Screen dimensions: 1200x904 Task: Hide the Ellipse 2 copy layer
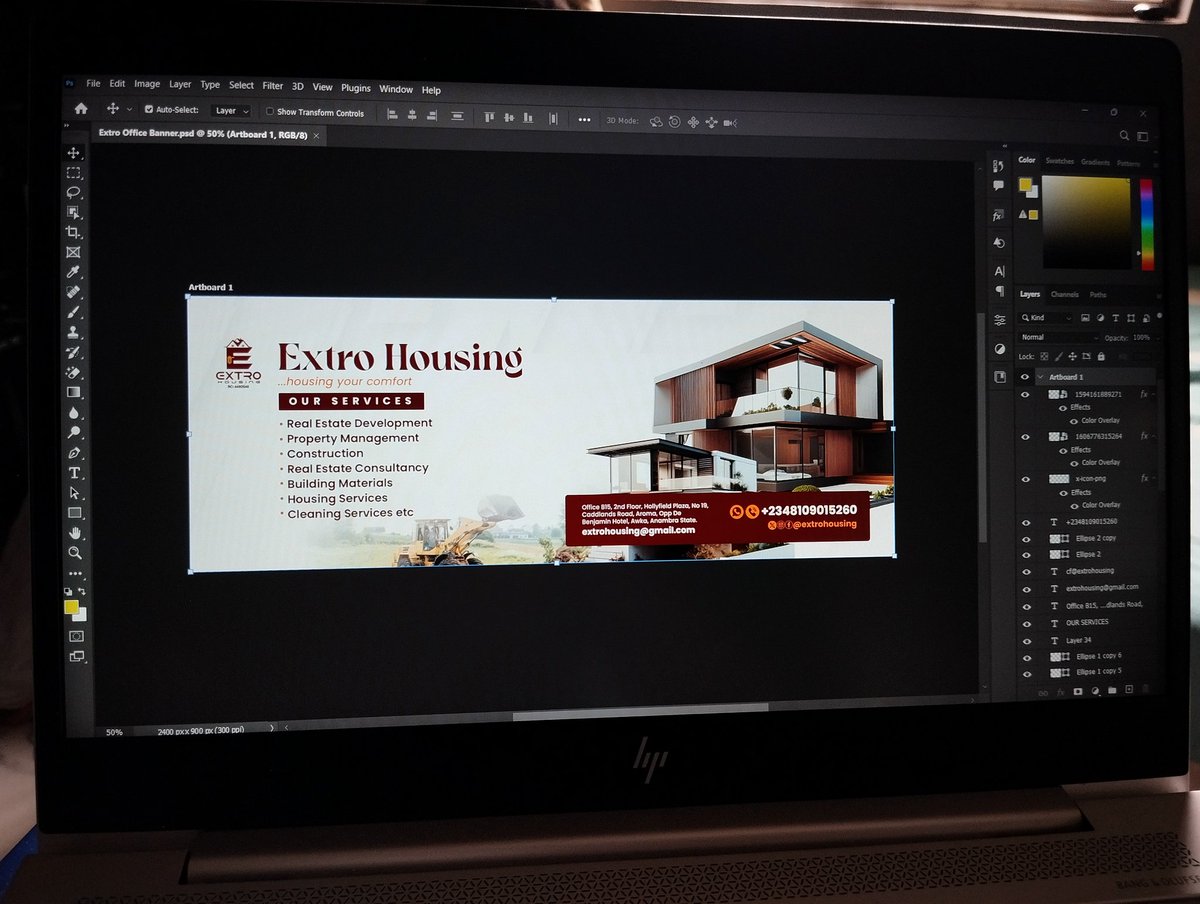[1025, 538]
